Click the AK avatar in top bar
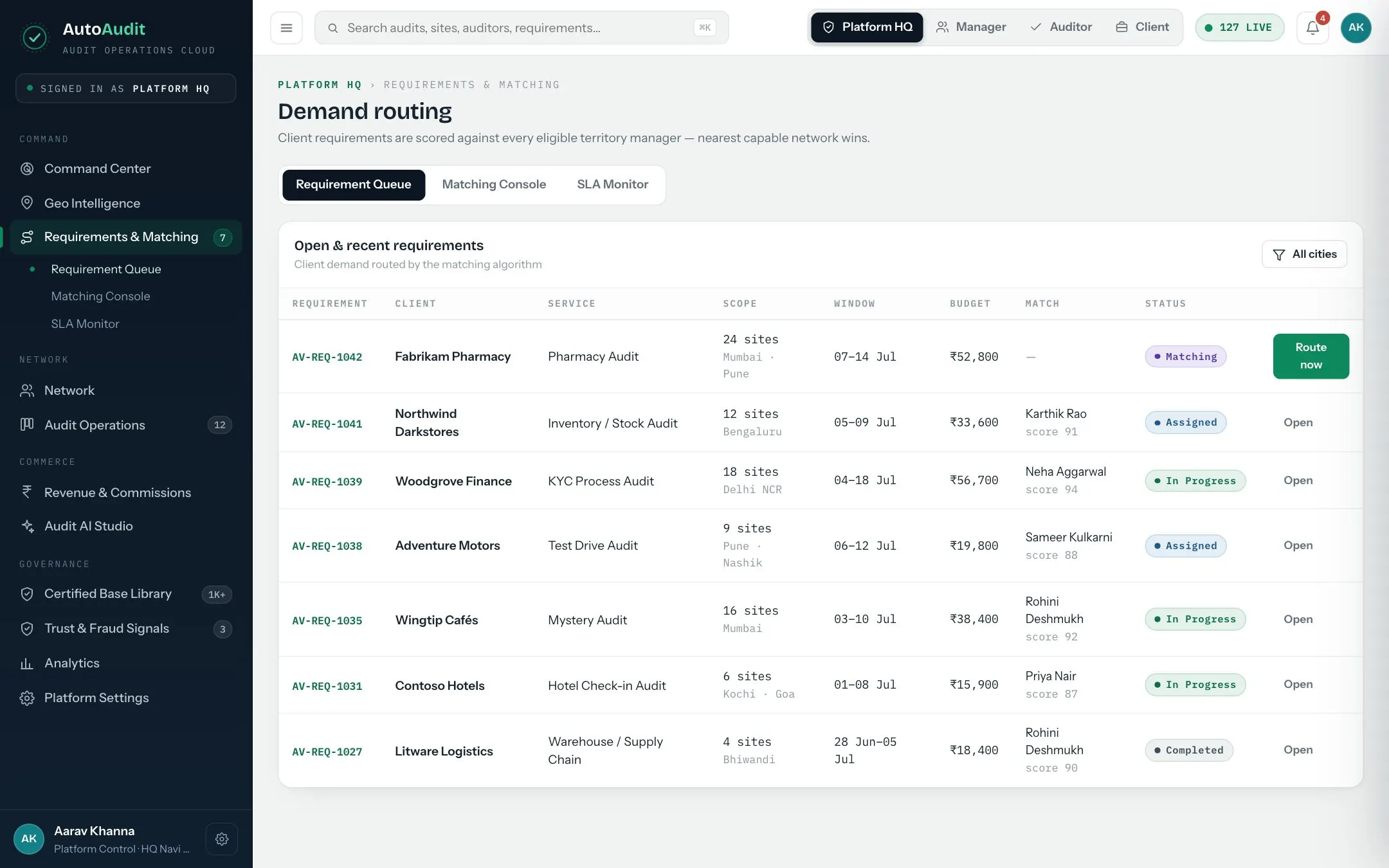 point(1356,28)
